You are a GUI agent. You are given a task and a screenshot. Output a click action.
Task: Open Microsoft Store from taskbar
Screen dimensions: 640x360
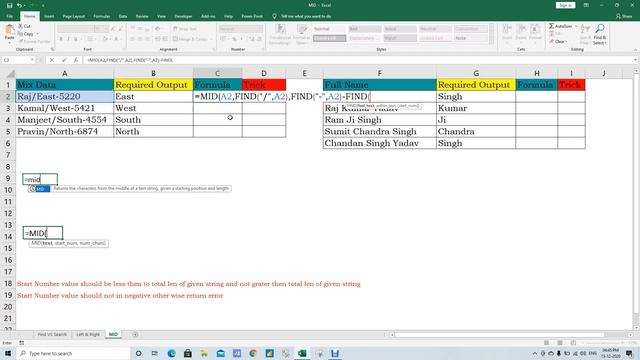(188, 353)
